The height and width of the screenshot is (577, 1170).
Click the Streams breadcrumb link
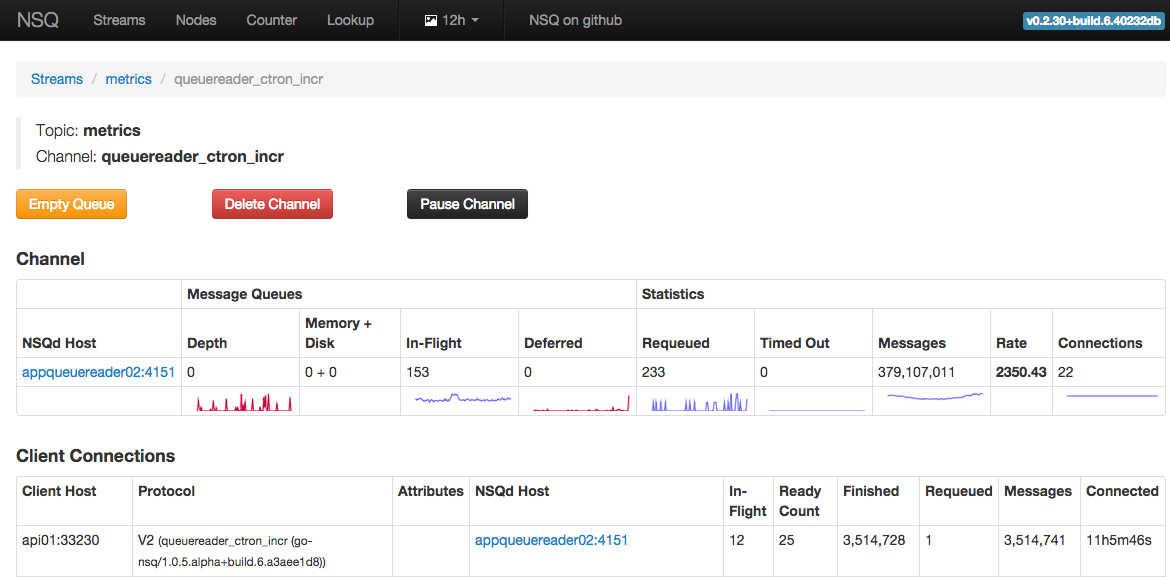tap(57, 79)
